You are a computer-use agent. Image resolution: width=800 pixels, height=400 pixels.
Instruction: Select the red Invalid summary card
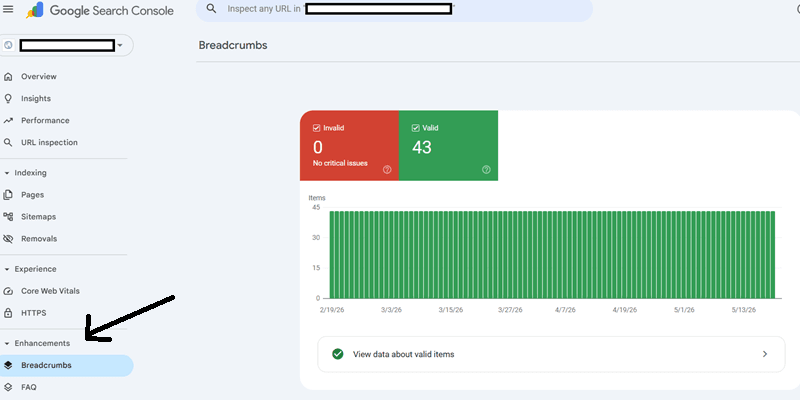pos(349,145)
